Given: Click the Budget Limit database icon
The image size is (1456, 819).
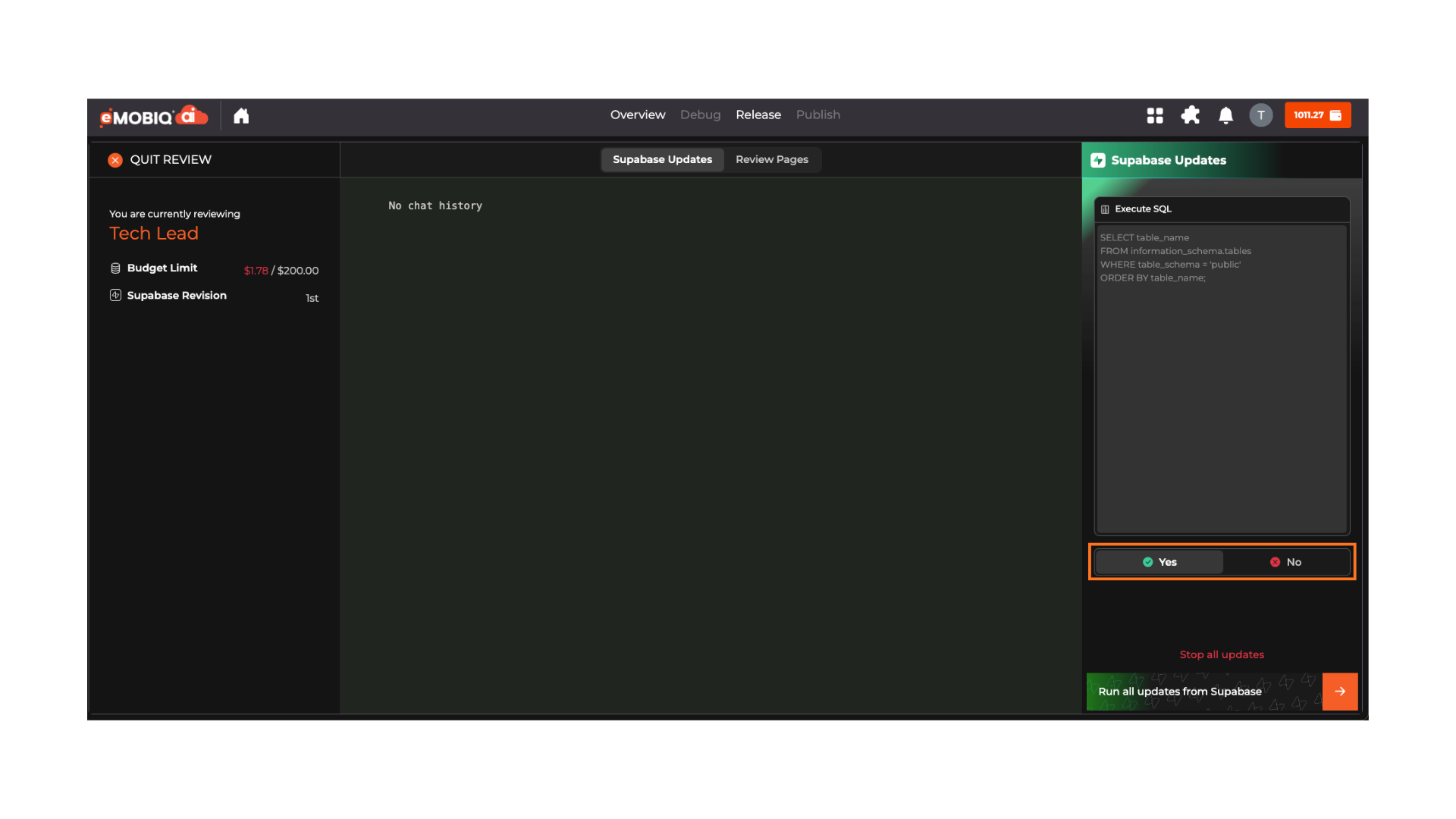Looking at the screenshot, I should 115,268.
